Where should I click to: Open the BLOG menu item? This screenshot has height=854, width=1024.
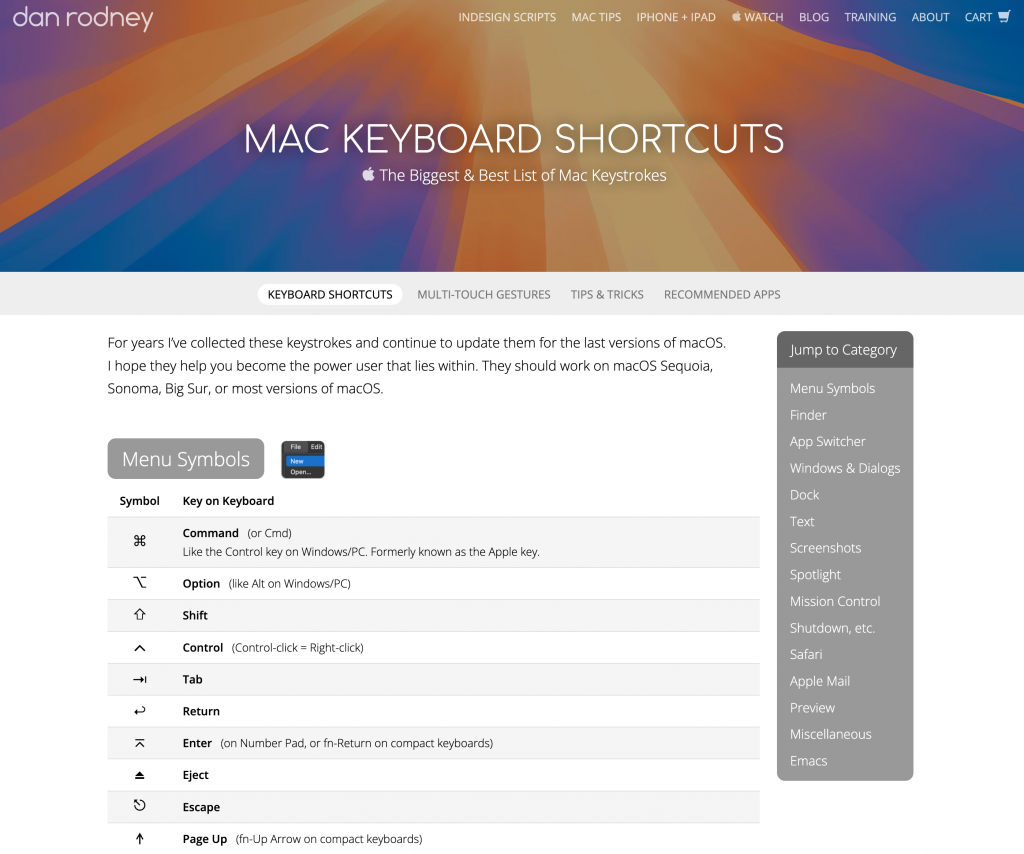[813, 17]
